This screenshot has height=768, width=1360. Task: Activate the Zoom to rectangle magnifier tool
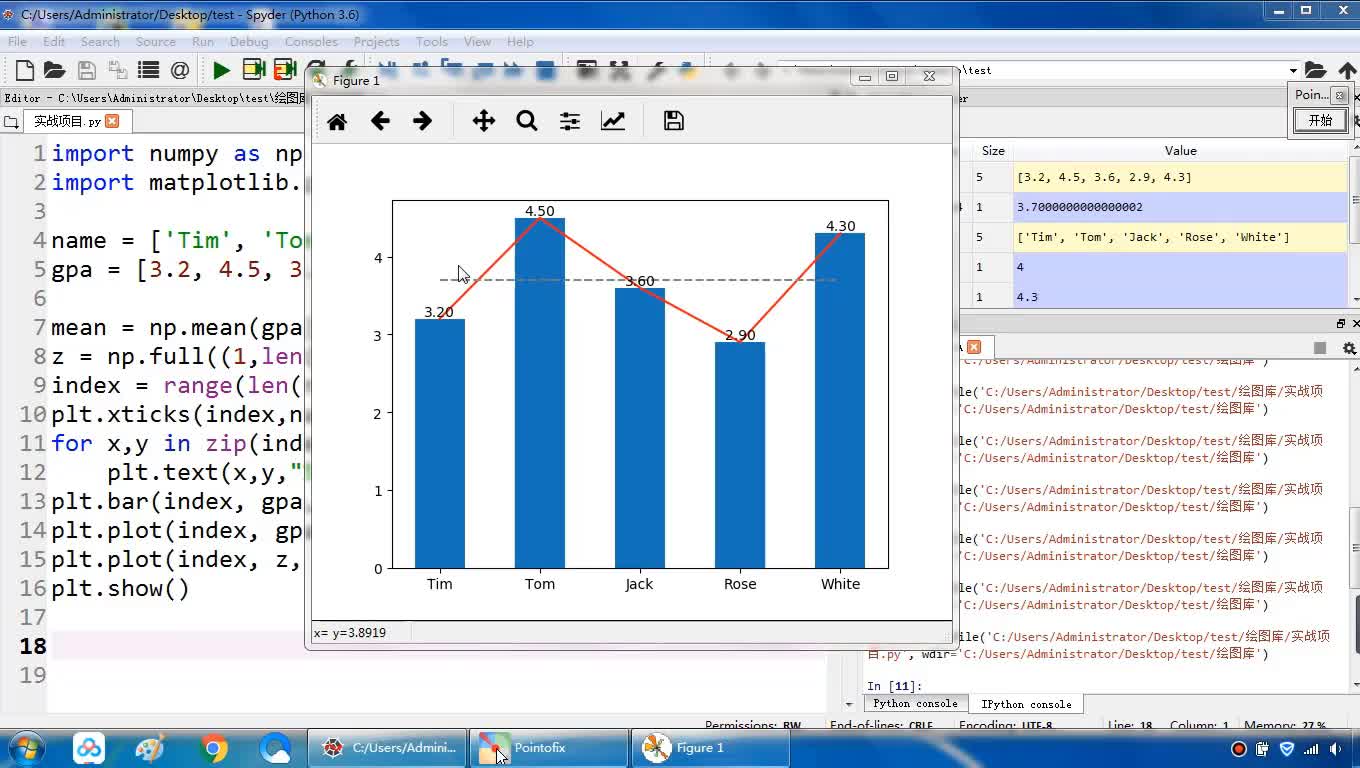[x=527, y=121]
